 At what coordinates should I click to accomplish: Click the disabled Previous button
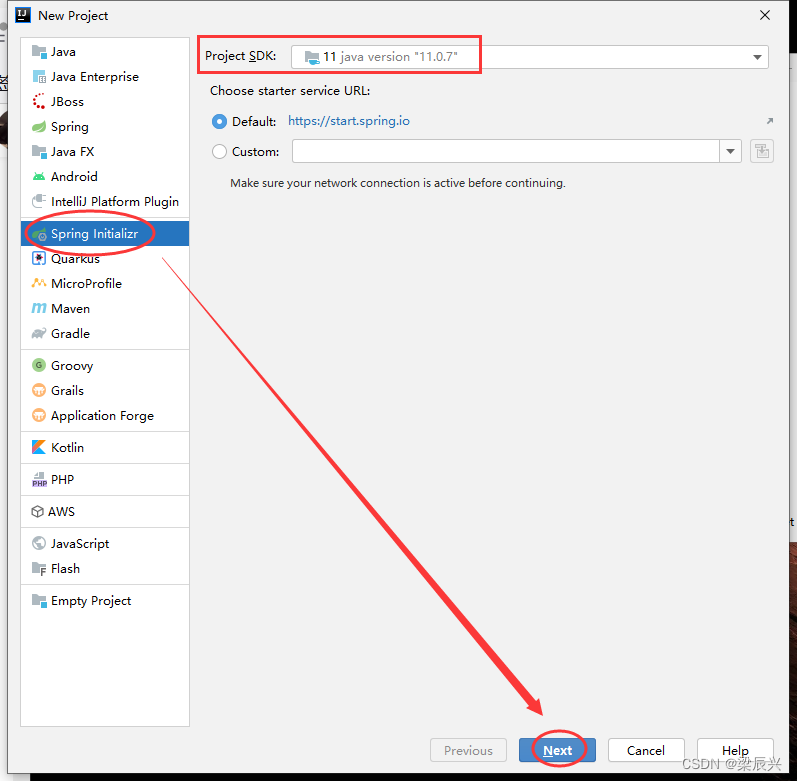tap(468, 750)
